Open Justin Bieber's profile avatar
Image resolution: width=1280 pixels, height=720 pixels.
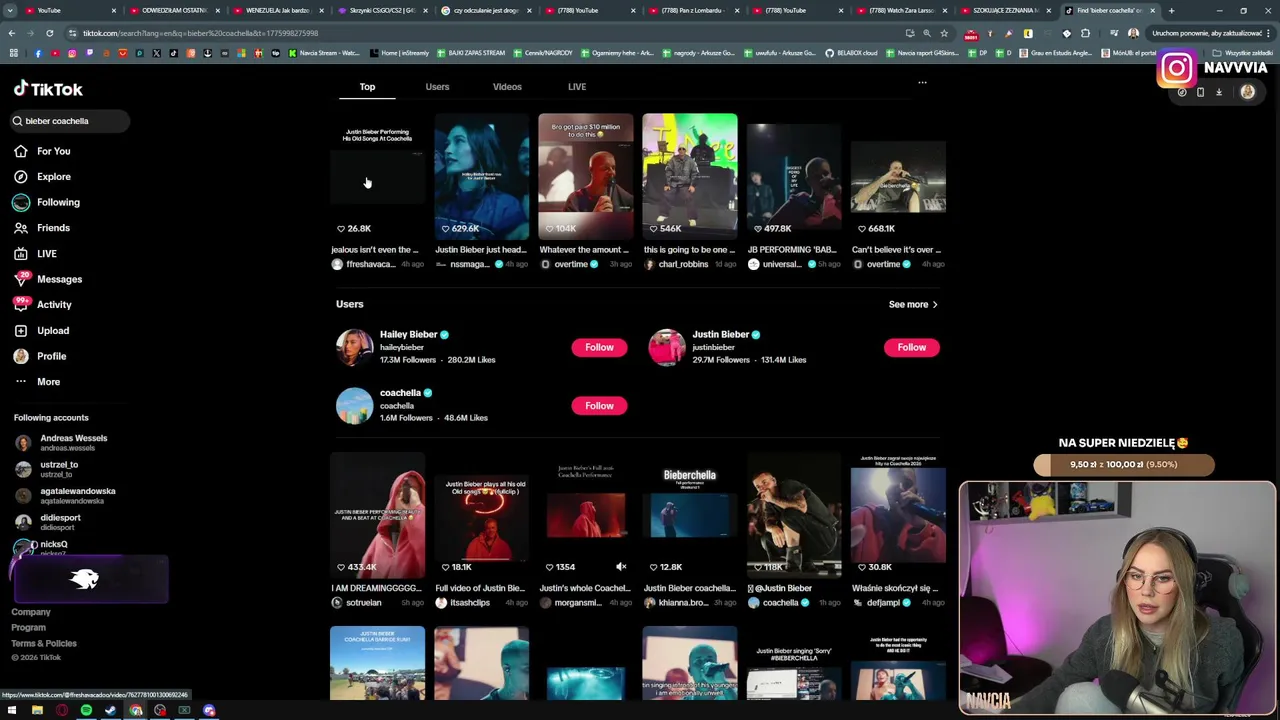click(x=666, y=347)
